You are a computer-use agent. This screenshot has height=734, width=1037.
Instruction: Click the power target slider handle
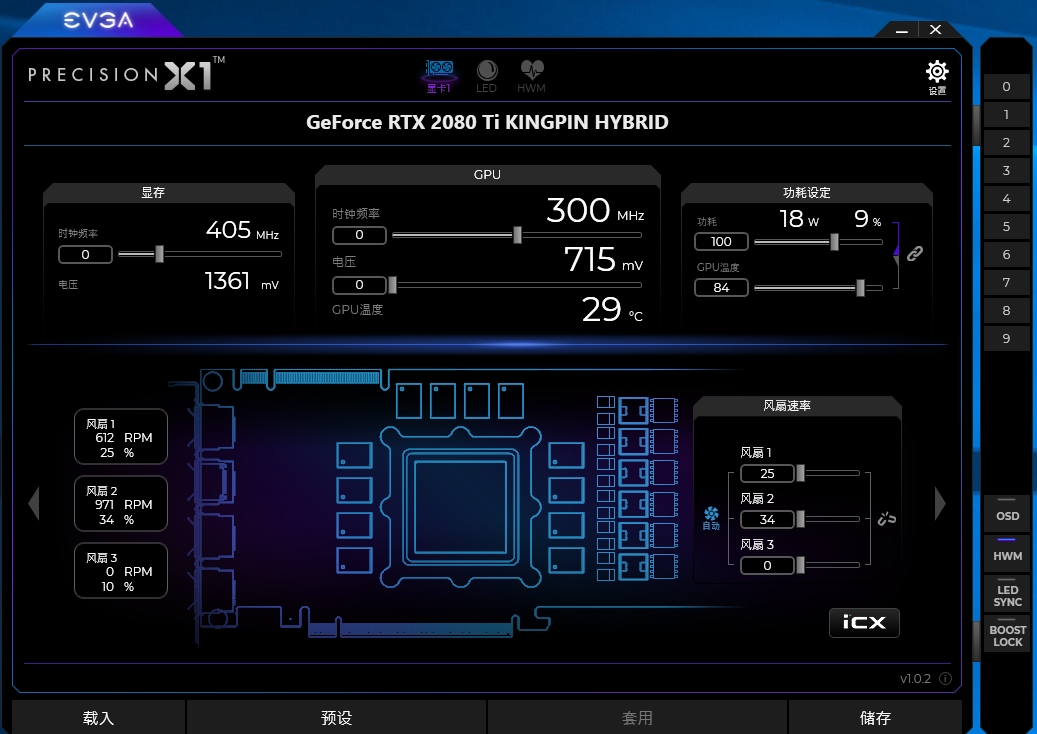click(x=835, y=242)
